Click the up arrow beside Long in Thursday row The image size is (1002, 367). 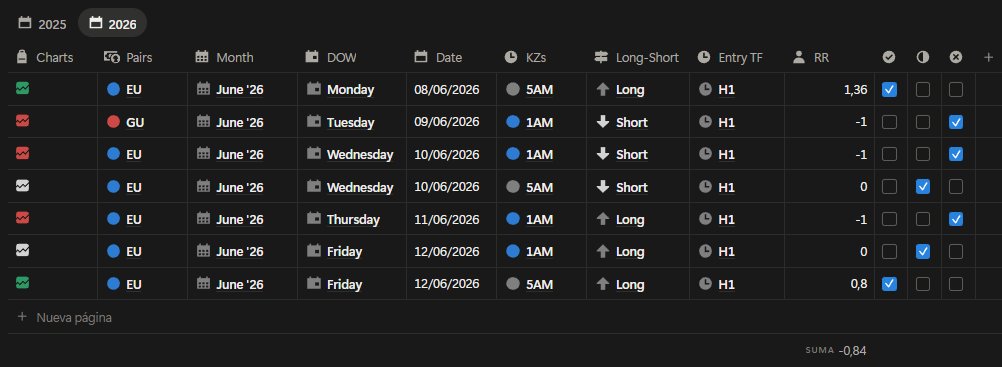click(602, 219)
